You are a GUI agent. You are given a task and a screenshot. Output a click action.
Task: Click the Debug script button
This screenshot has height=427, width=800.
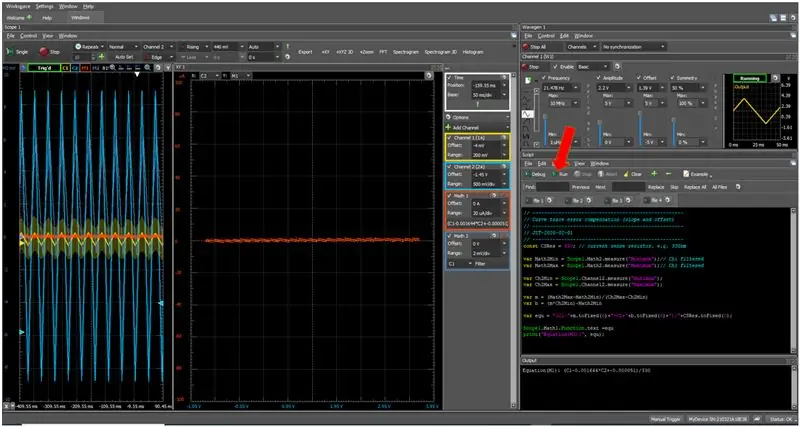(x=535, y=174)
